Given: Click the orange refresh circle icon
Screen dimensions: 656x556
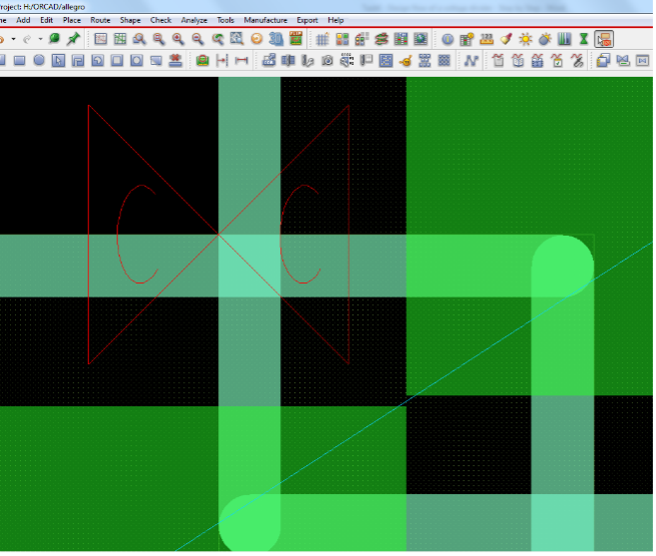Looking at the screenshot, I should (x=257, y=39).
